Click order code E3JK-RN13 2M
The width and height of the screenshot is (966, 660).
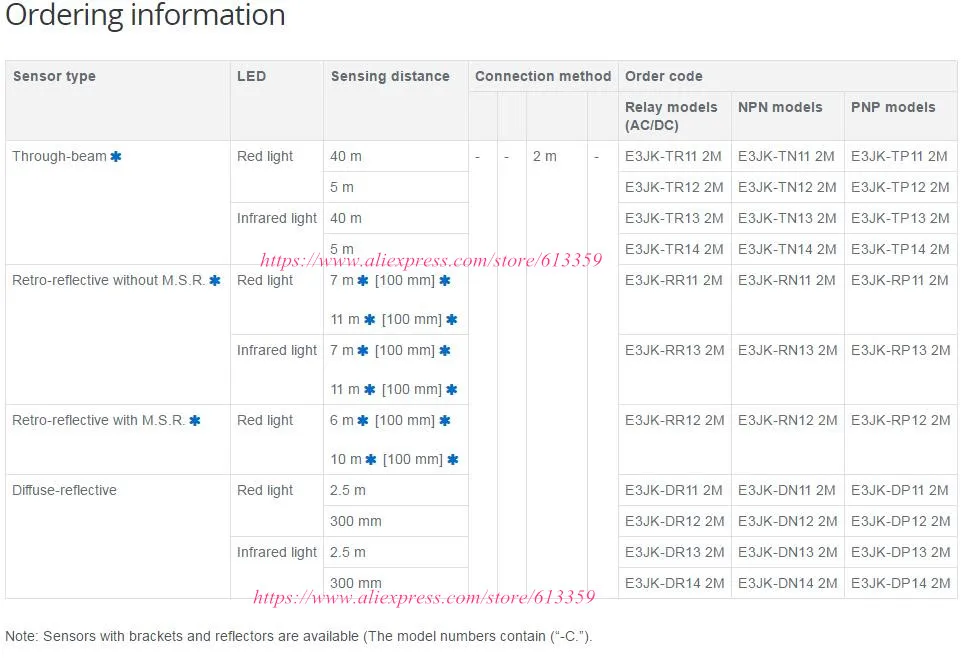click(787, 350)
